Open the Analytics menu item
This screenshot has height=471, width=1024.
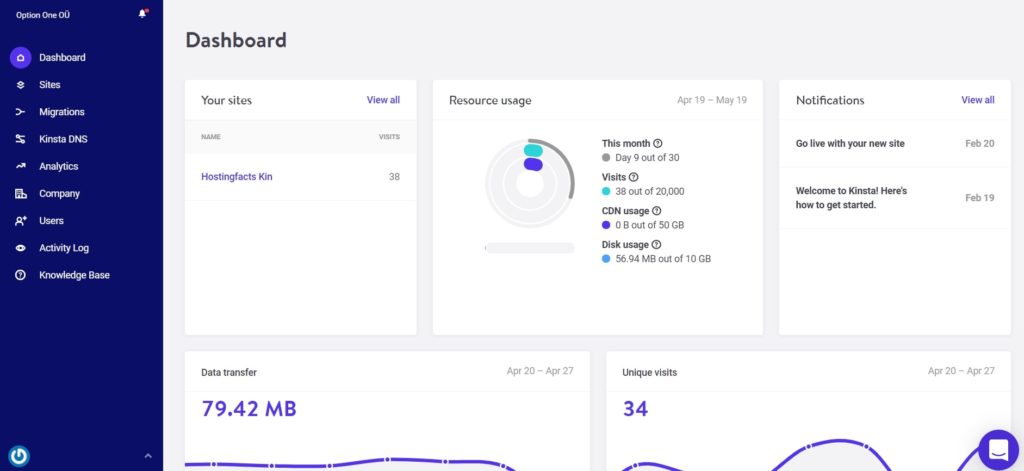tap(59, 167)
